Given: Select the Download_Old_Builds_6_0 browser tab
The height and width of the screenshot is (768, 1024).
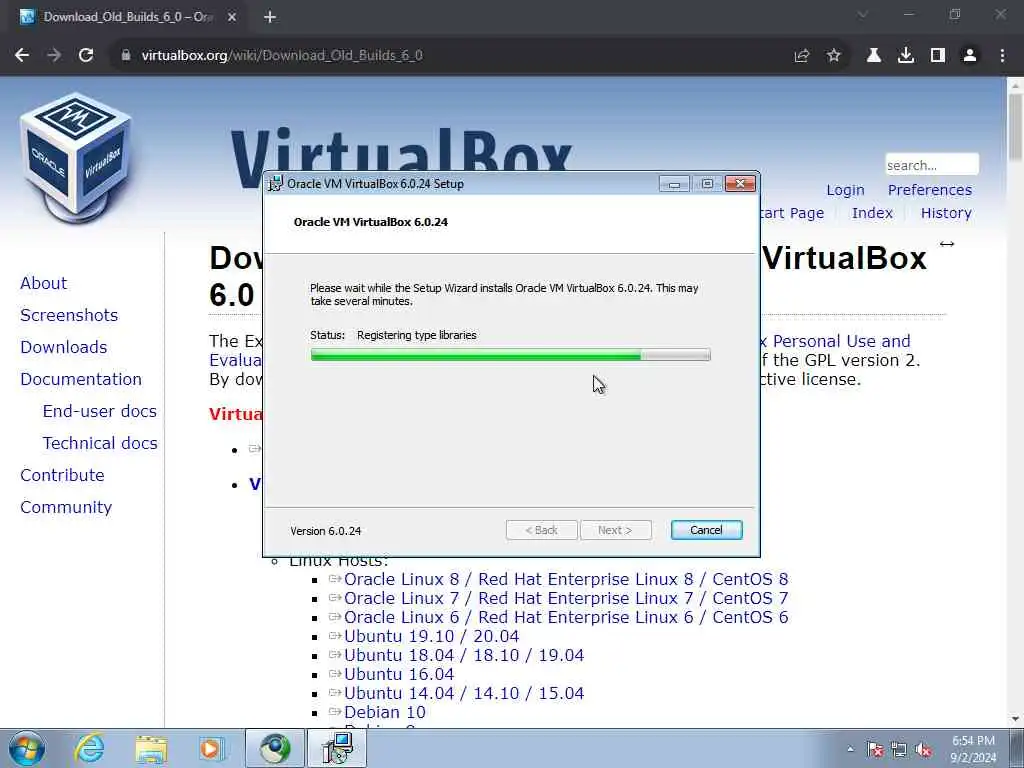Looking at the screenshot, I should pyautogui.click(x=127, y=18).
